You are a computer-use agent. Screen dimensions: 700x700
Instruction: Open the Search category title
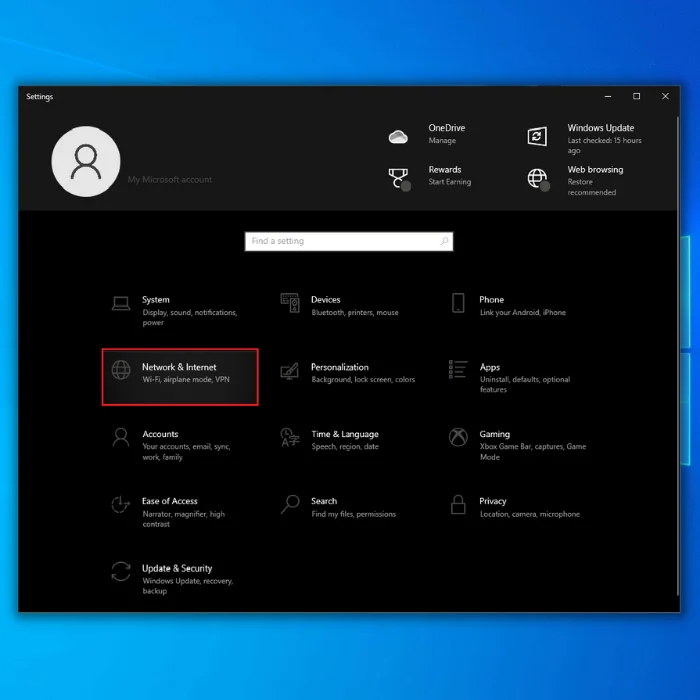click(x=324, y=501)
